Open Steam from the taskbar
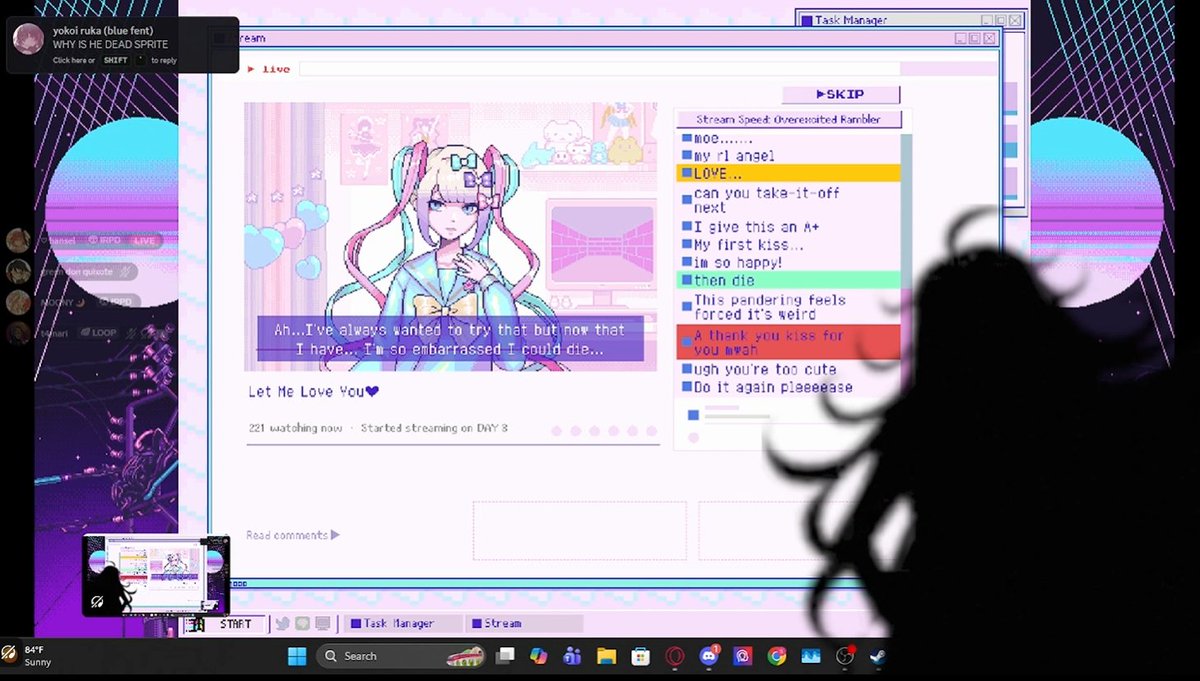 pyautogui.click(x=879, y=656)
